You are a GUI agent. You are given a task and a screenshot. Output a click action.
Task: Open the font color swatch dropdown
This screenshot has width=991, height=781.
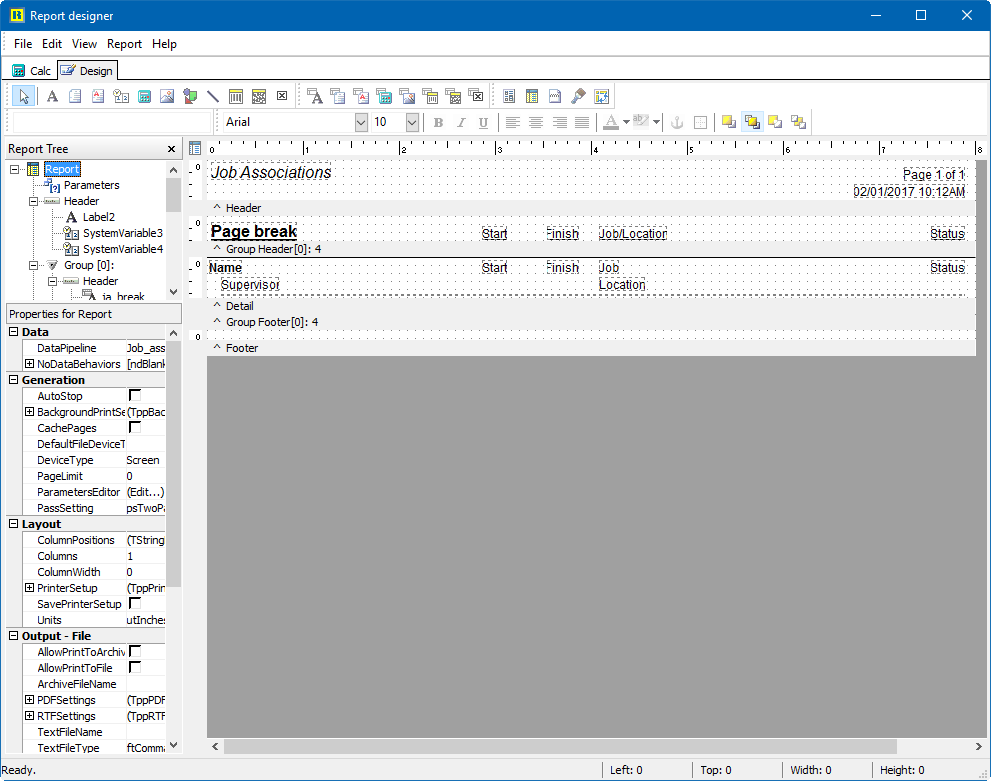[x=626, y=122]
